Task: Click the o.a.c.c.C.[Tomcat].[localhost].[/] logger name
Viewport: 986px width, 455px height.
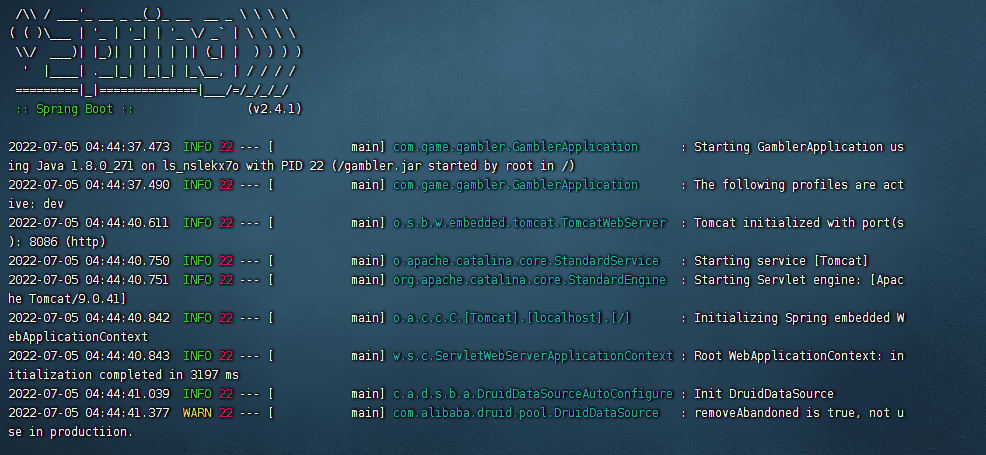Action: coord(511,318)
